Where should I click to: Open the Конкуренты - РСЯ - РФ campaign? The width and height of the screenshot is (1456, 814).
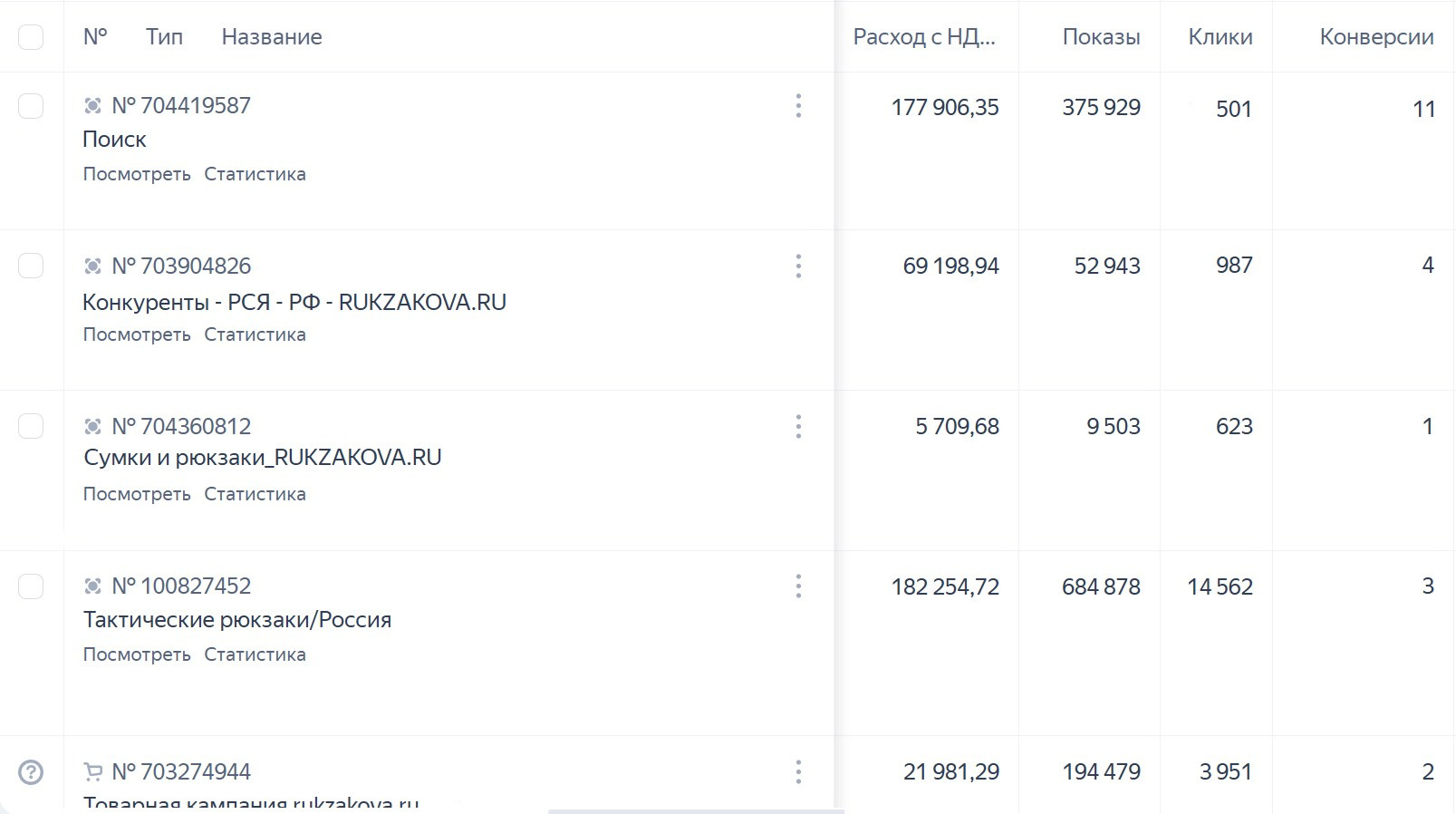click(294, 302)
